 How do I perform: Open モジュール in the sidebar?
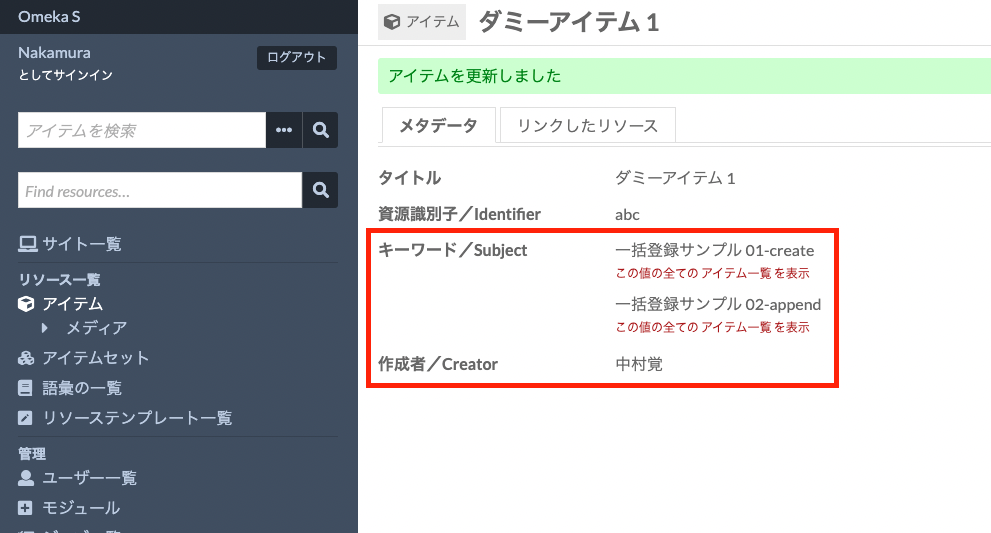point(81,508)
